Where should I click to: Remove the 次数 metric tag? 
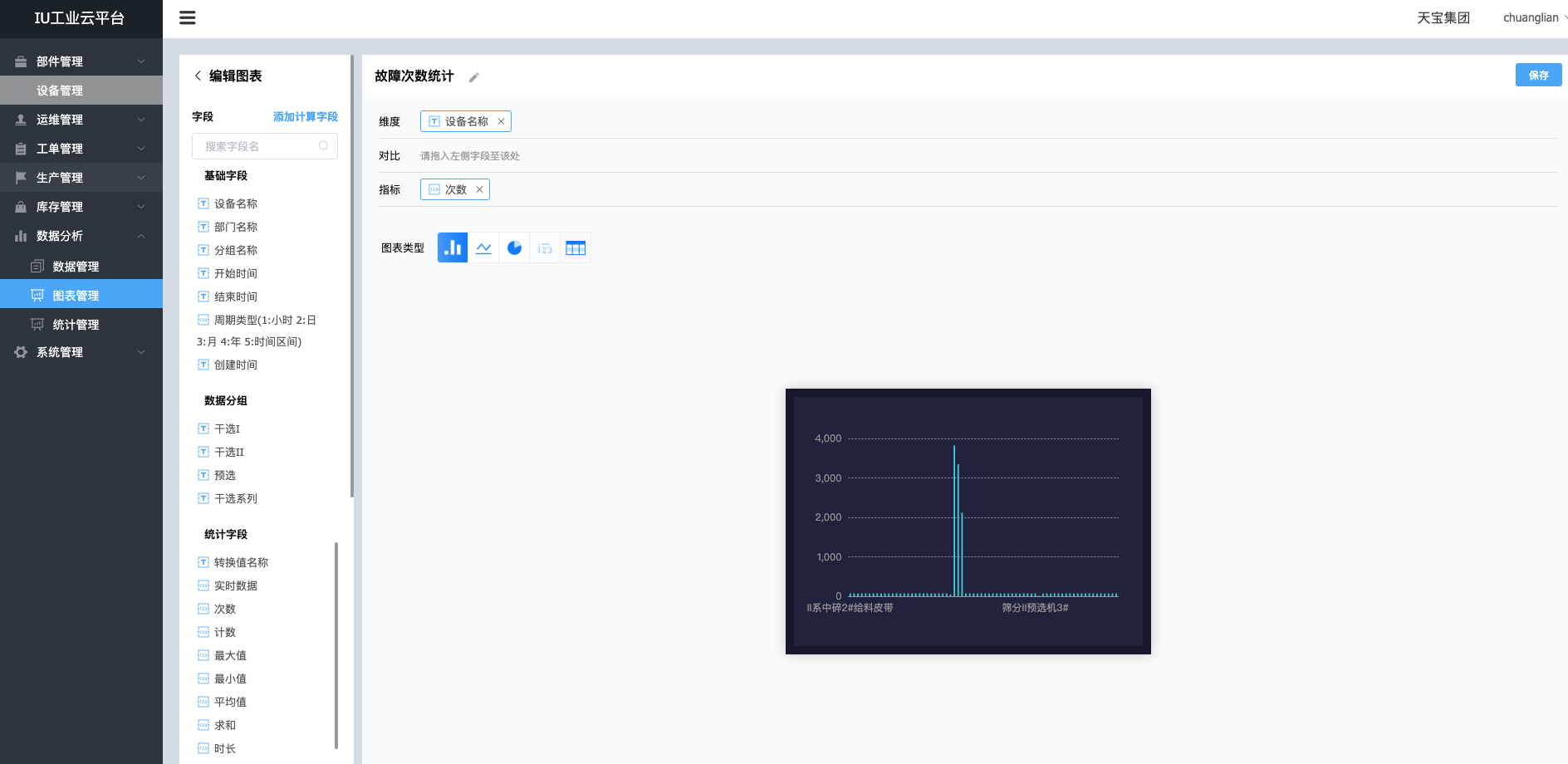479,189
